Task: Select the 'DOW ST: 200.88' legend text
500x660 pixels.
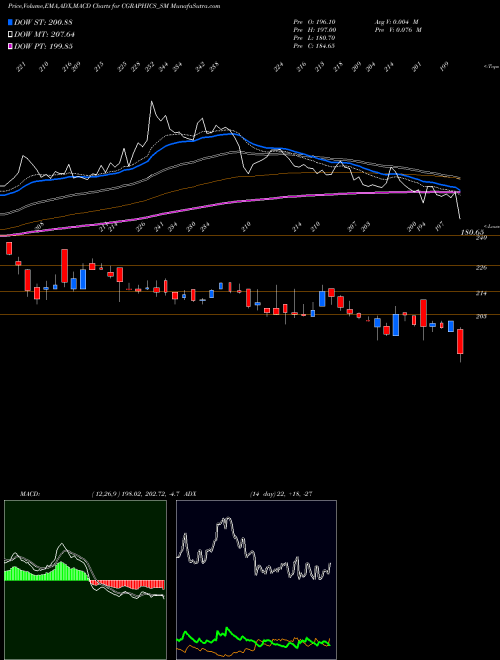Action: [x=43, y=22]
